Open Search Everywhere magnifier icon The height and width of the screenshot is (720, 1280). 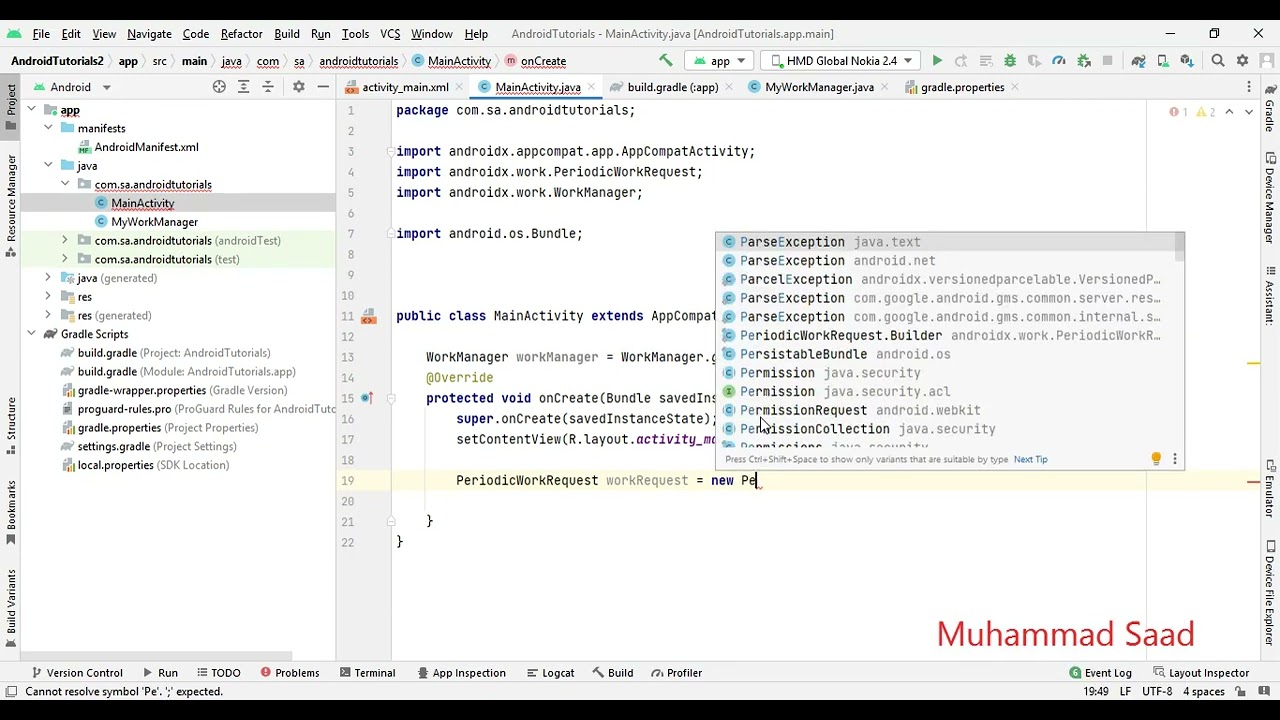point(1218,61)
